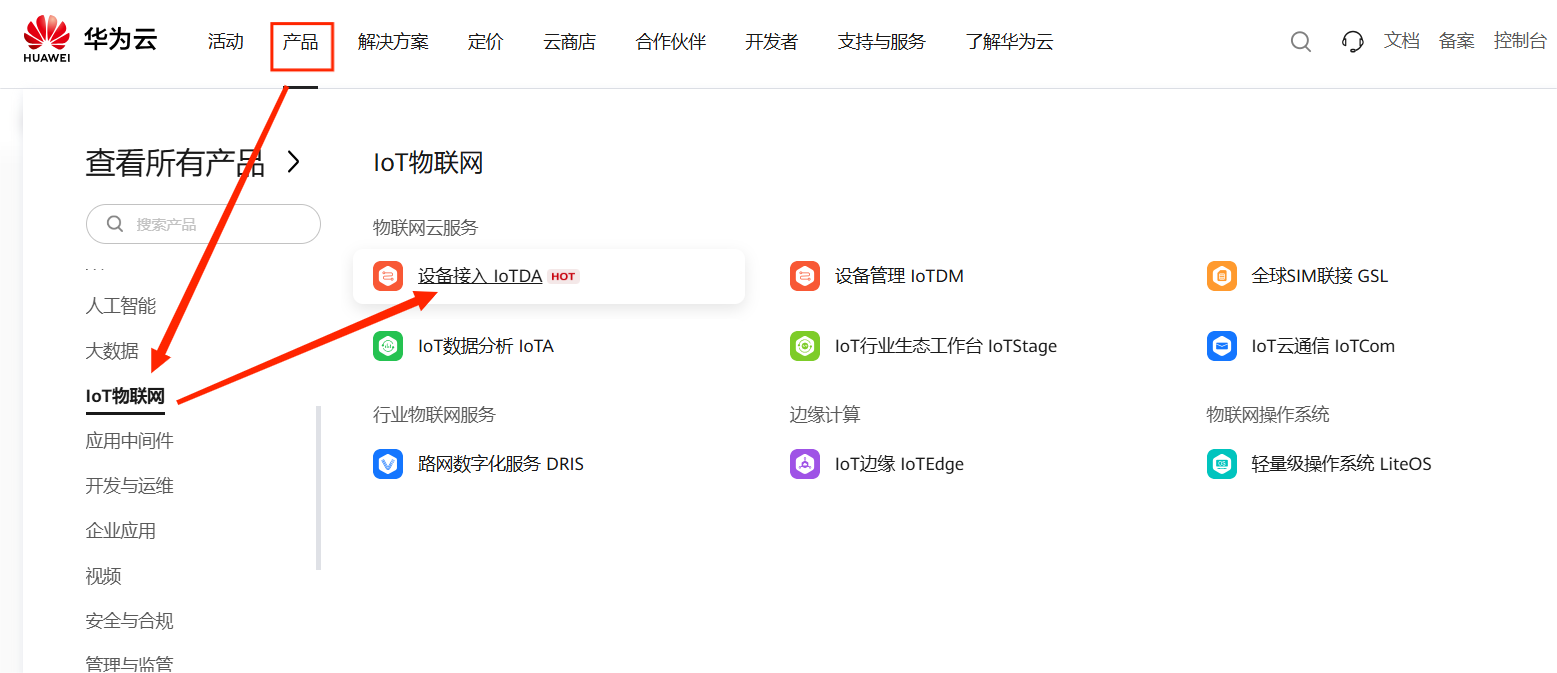Select 大数据 category in sidebar
Screen dimensions: 1557x673
coord(112,351)
